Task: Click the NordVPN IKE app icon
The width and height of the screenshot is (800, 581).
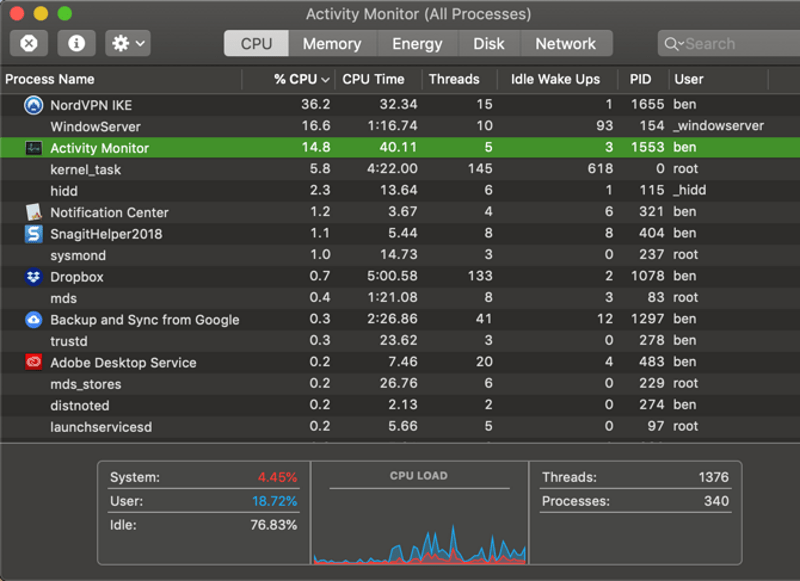Action: click(x=34, y=105)
